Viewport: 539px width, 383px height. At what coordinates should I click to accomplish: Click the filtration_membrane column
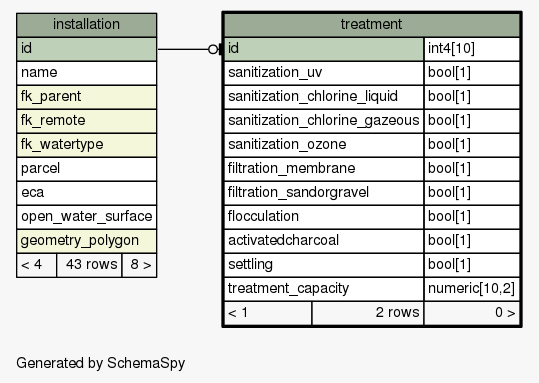[324, 169]
